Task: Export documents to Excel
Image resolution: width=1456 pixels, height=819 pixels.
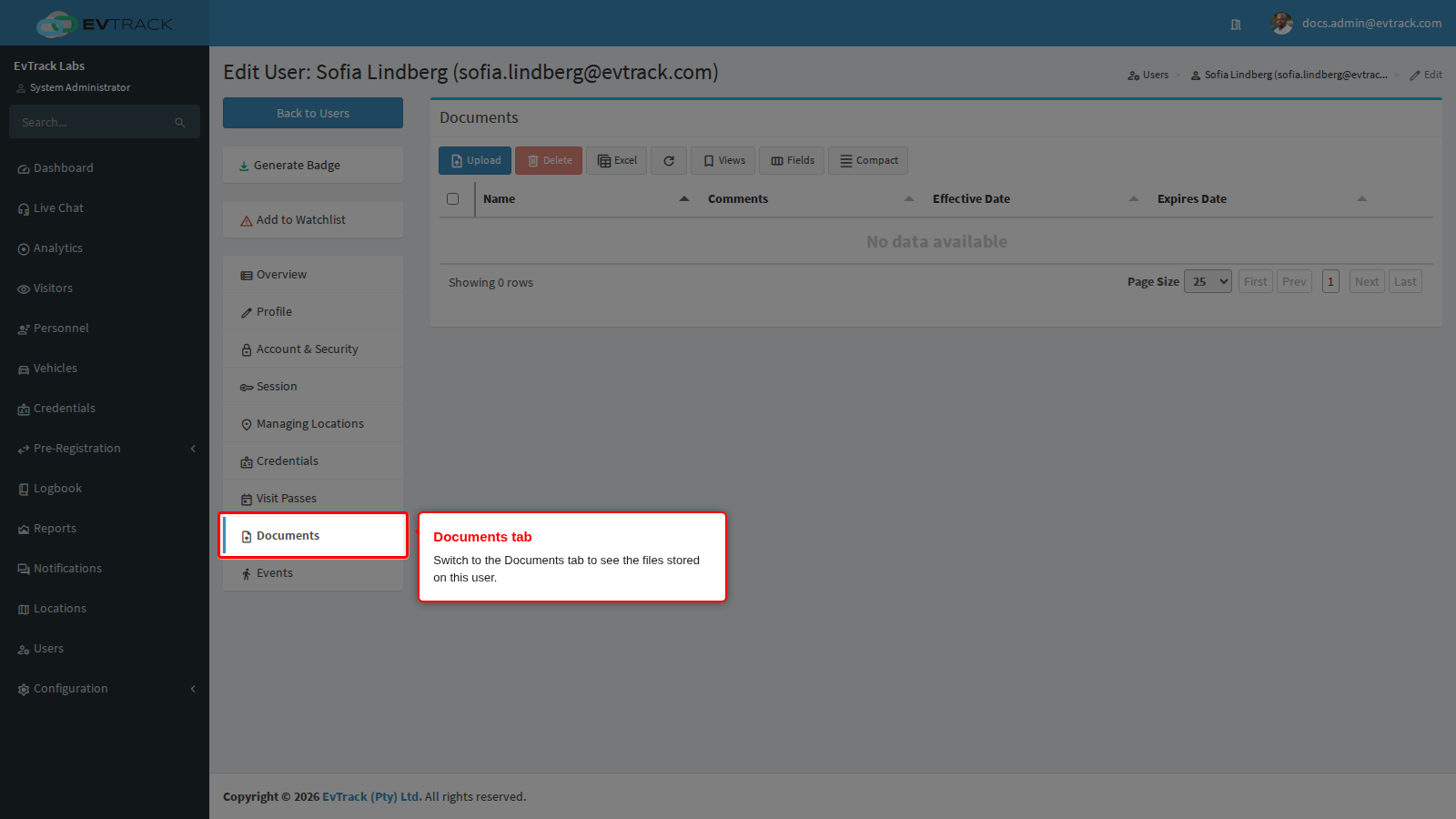Action: click(617, 160)
